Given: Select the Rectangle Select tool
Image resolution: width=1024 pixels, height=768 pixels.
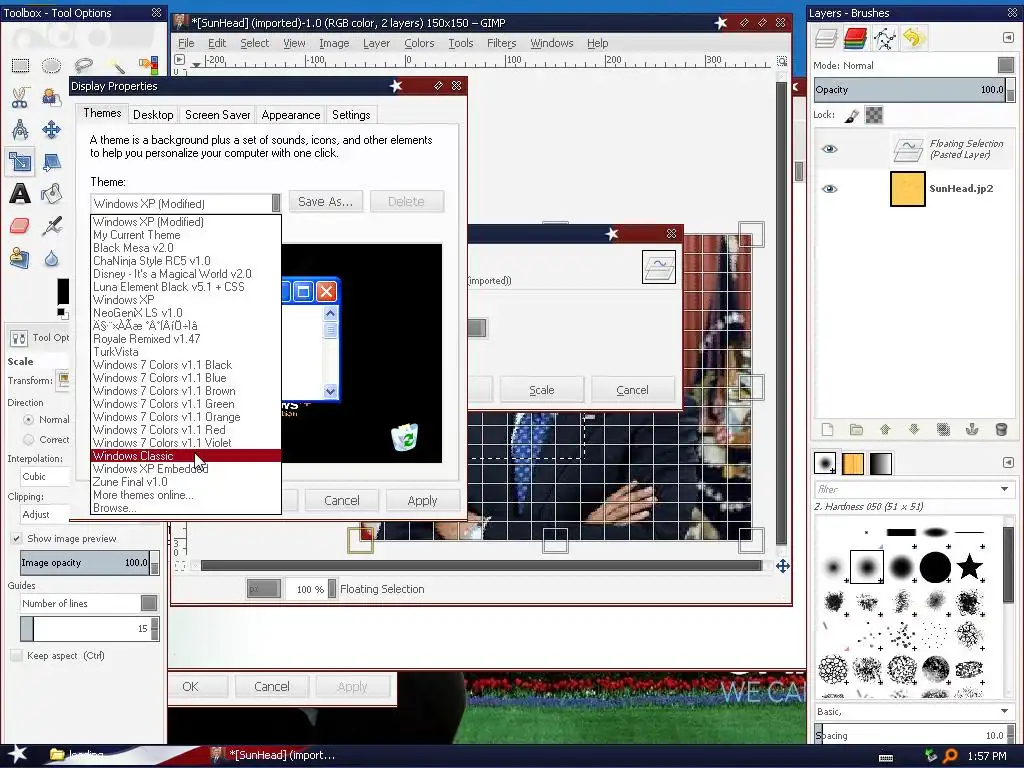Looking at the screenshot, I should coord(20,65).
